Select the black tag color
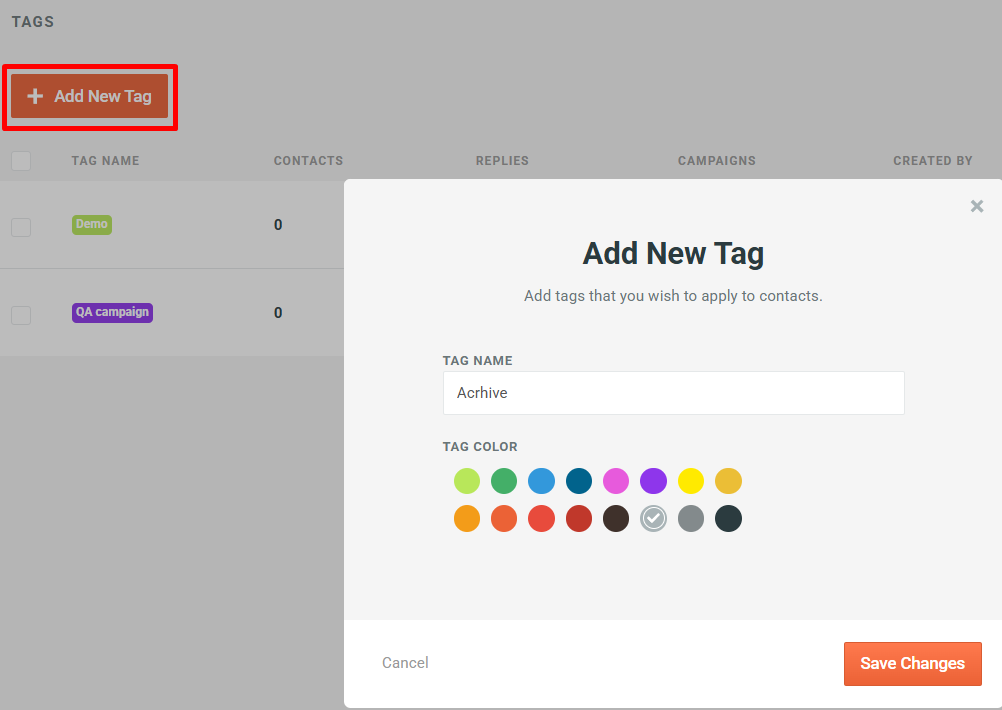The width and height of the screenshot is (1002, 710). (x=728, y=518)
